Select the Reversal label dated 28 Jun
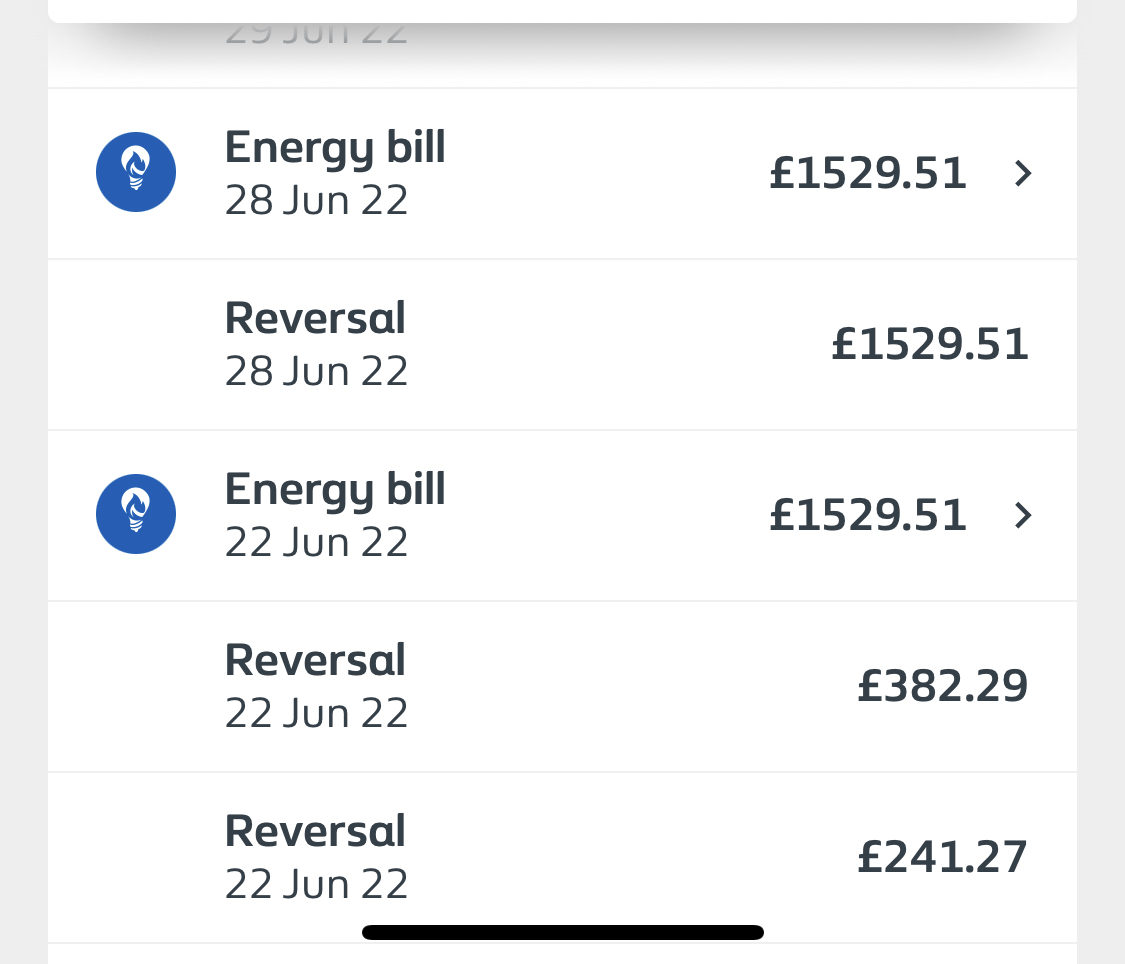 (315, 319)
